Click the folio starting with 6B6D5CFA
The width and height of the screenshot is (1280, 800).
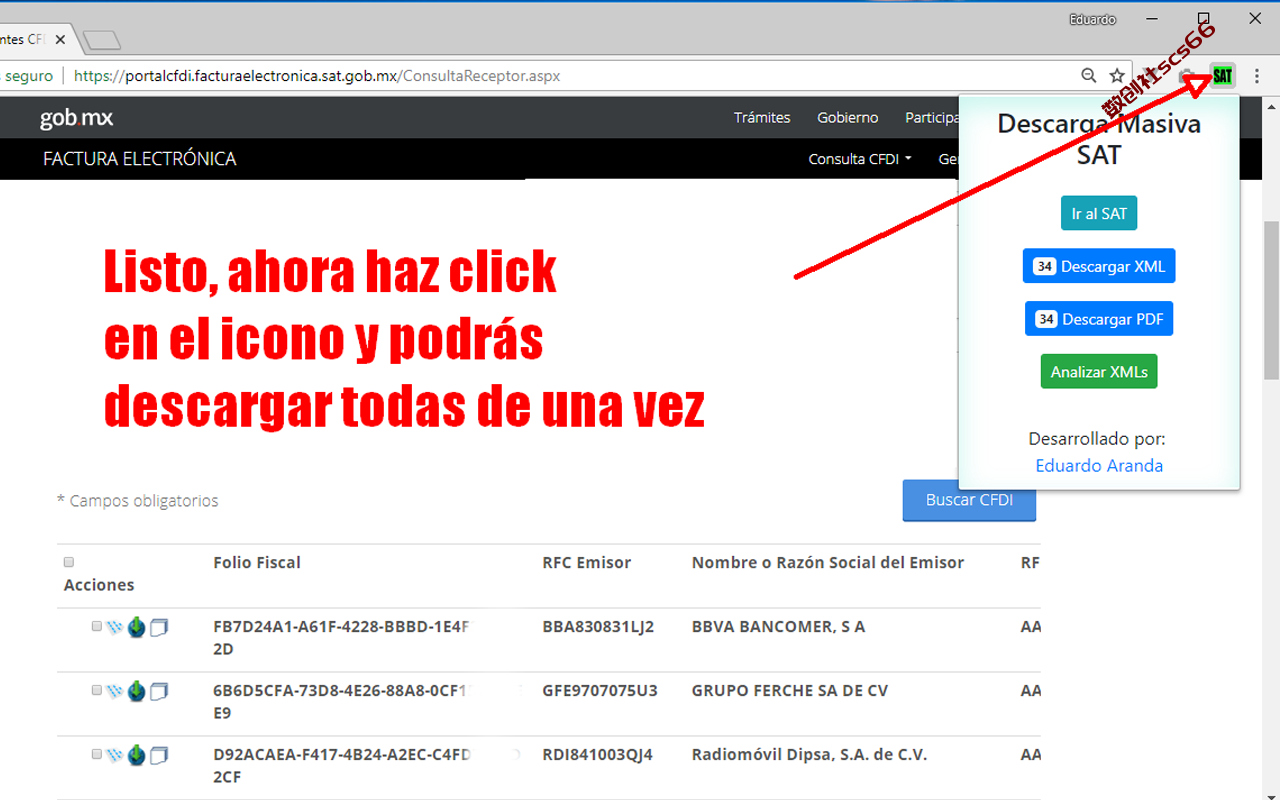341,702
